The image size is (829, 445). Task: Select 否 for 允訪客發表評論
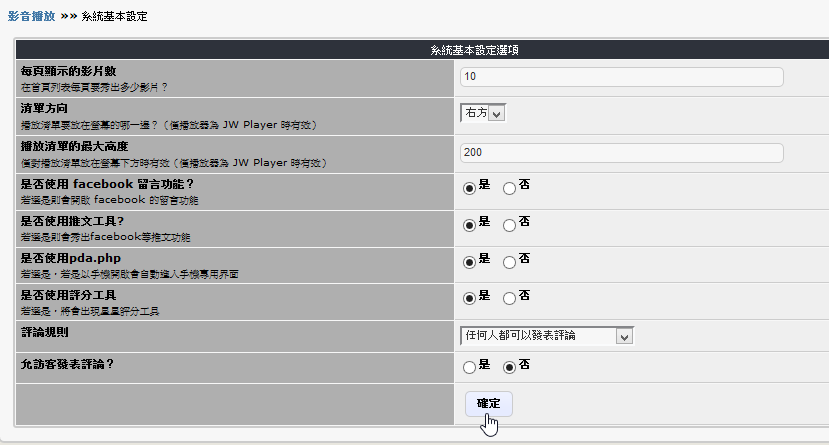pyautogui.click(x=509, y=368)
